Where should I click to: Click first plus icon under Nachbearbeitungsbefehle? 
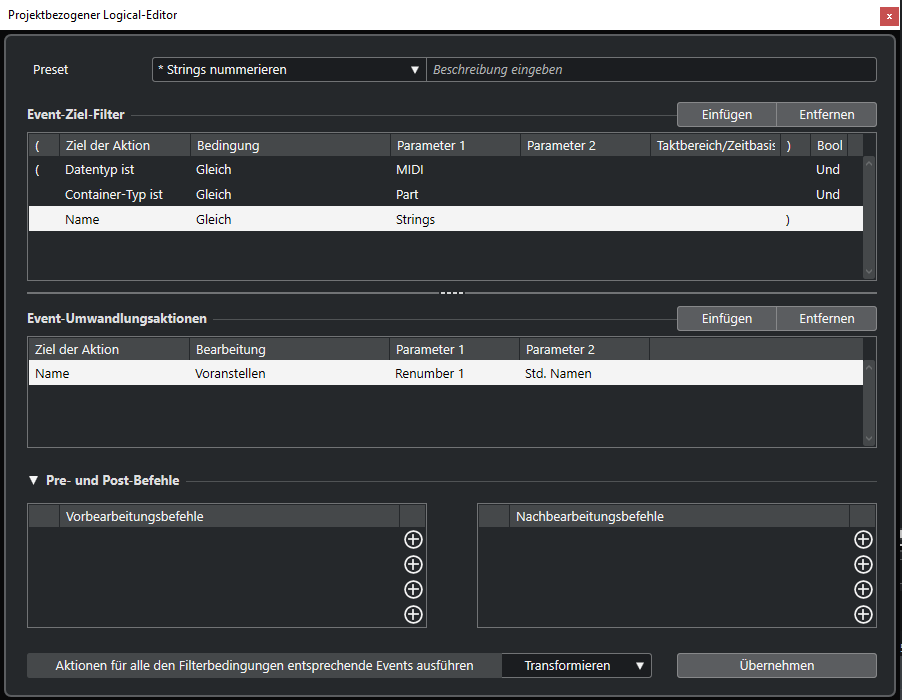(863, 539)
